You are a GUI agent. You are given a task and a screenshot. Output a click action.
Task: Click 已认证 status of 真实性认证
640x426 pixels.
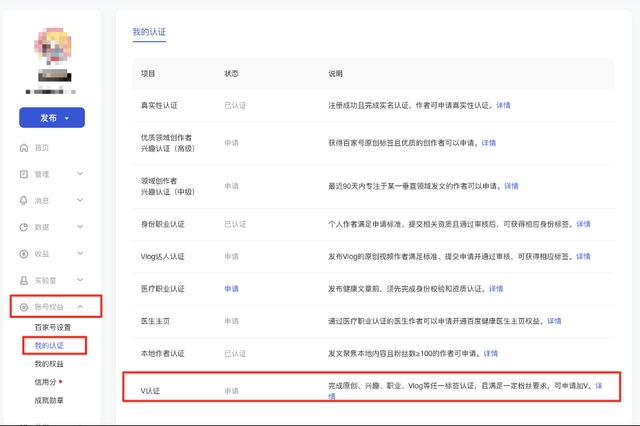[235, 105]
